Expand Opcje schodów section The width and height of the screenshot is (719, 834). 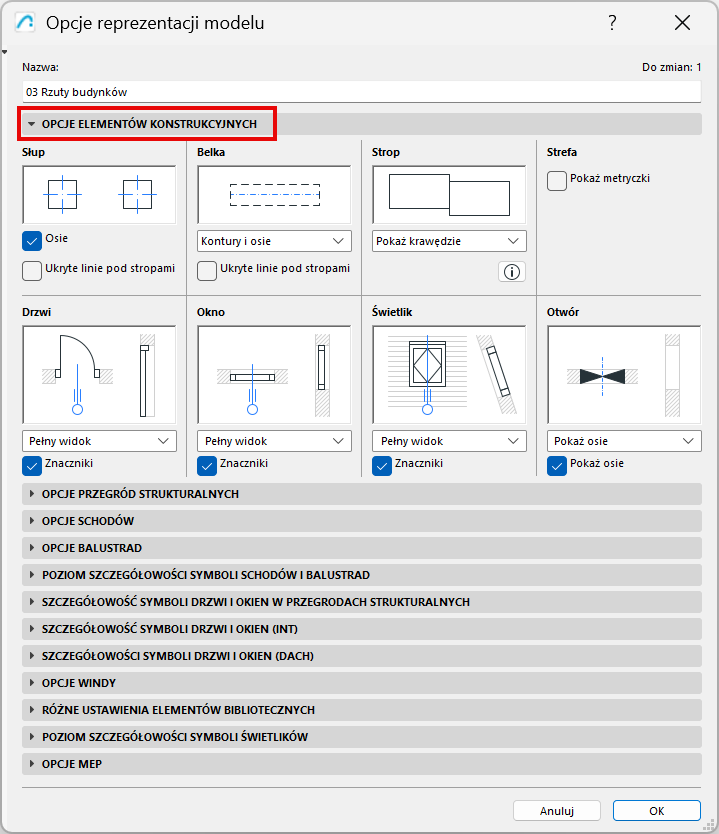pos(362,521)
